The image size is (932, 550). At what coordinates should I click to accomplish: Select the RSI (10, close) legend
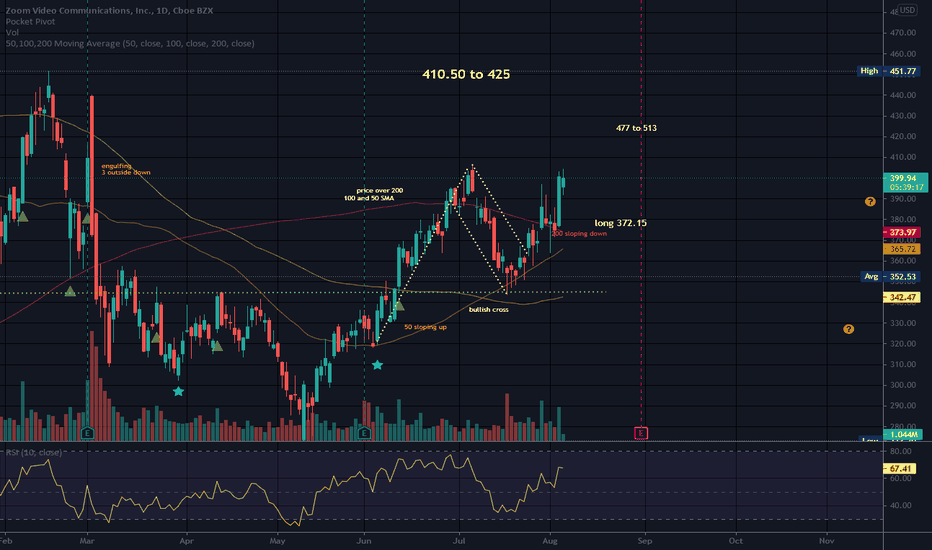point(33,452)
